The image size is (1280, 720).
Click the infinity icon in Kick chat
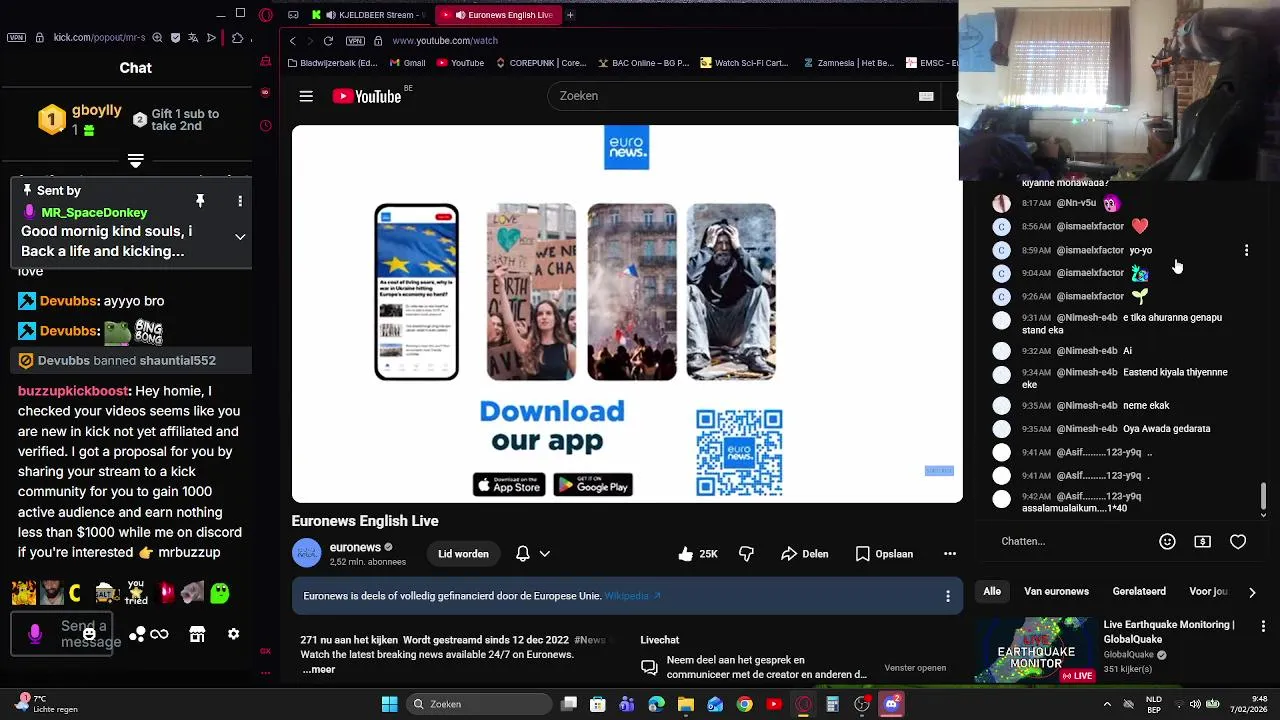[160, 634]
